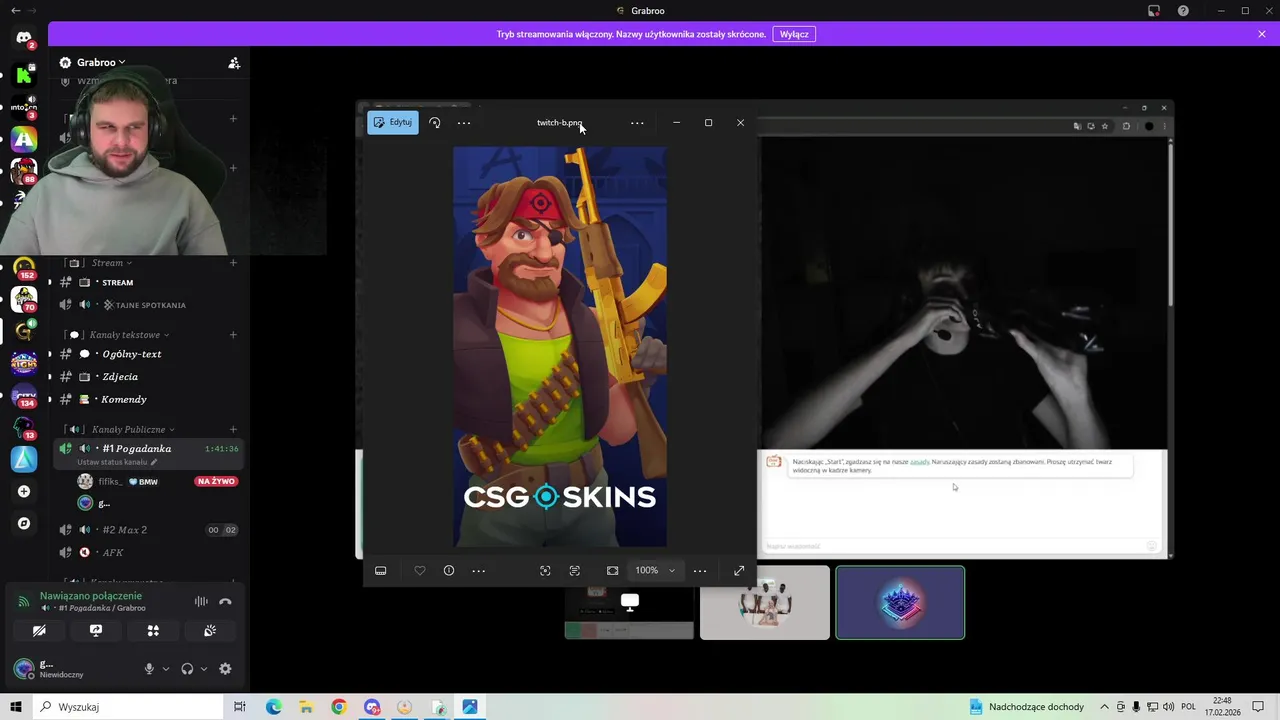Open Chrome from the taskbar

pos(339,707)
